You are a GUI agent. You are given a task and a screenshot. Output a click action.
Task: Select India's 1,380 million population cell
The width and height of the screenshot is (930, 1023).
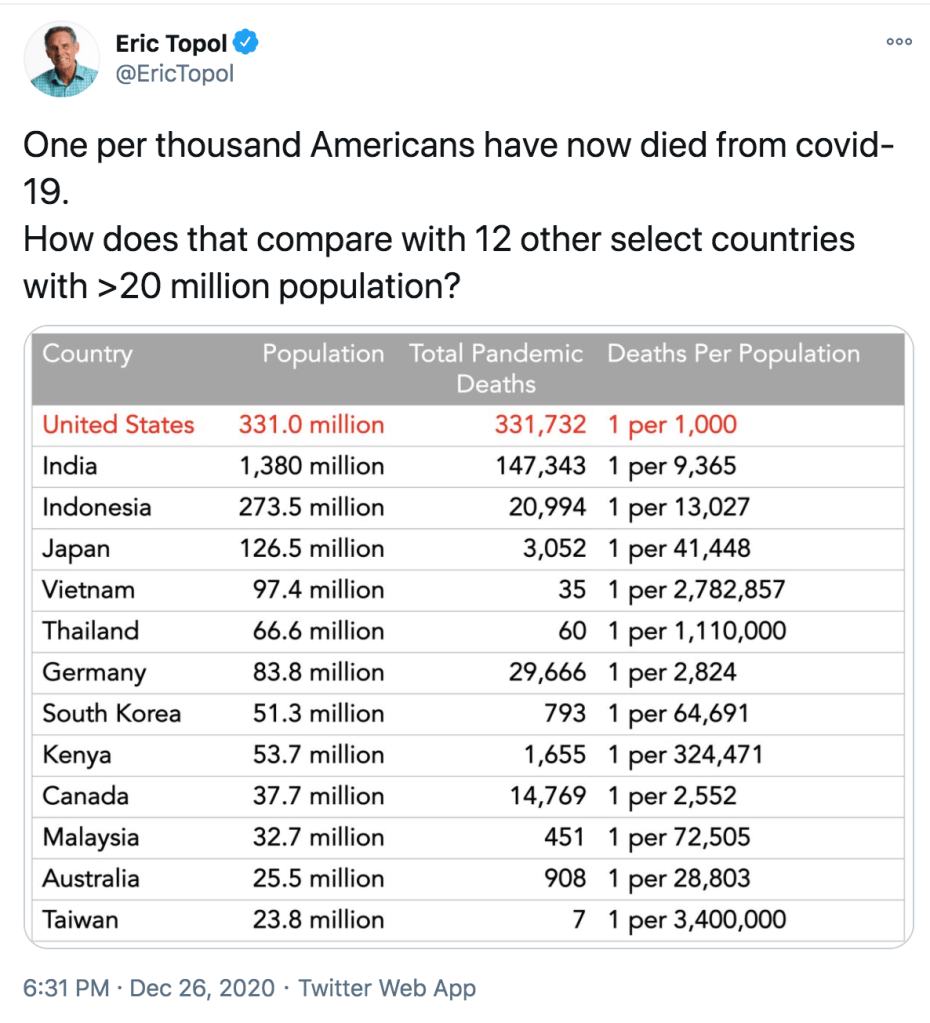tap(311, 466)
